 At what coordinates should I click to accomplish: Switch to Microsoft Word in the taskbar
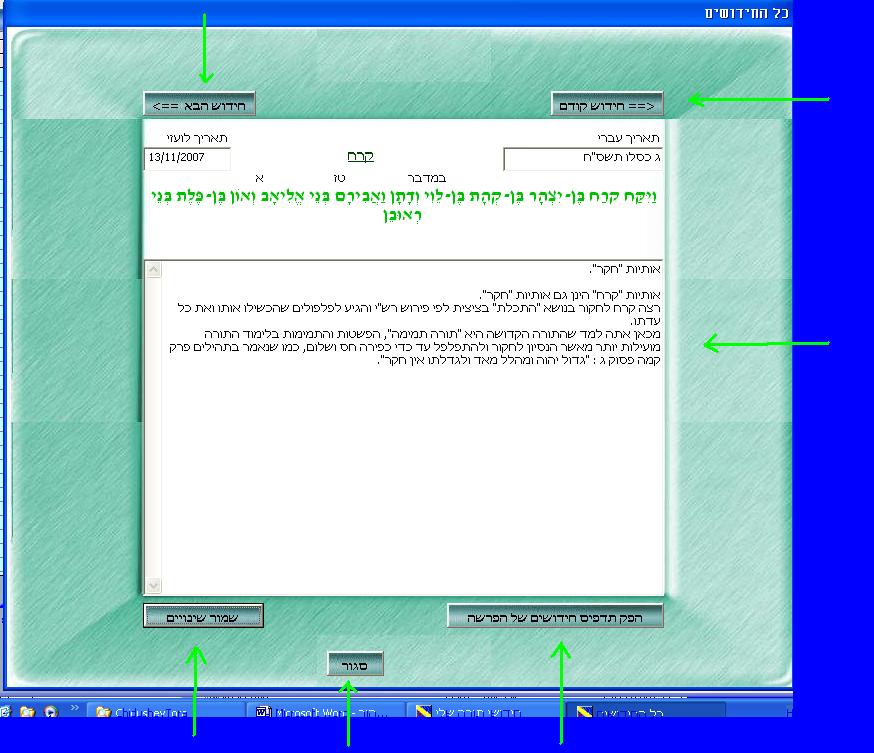pyautogui.click(x=324, y=712)
